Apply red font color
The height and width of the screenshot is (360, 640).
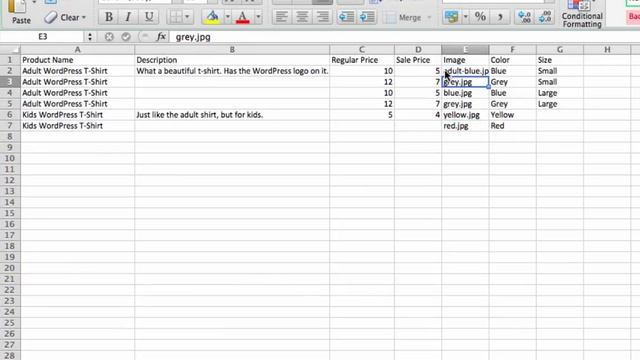point(243,17)
